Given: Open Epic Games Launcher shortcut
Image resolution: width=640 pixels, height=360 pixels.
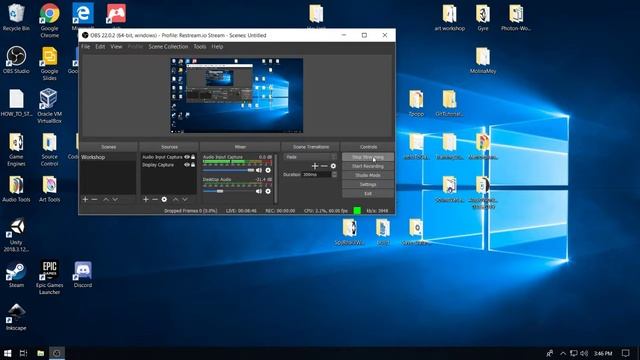Looking at the screenshot, I should (x=49, y=278).
